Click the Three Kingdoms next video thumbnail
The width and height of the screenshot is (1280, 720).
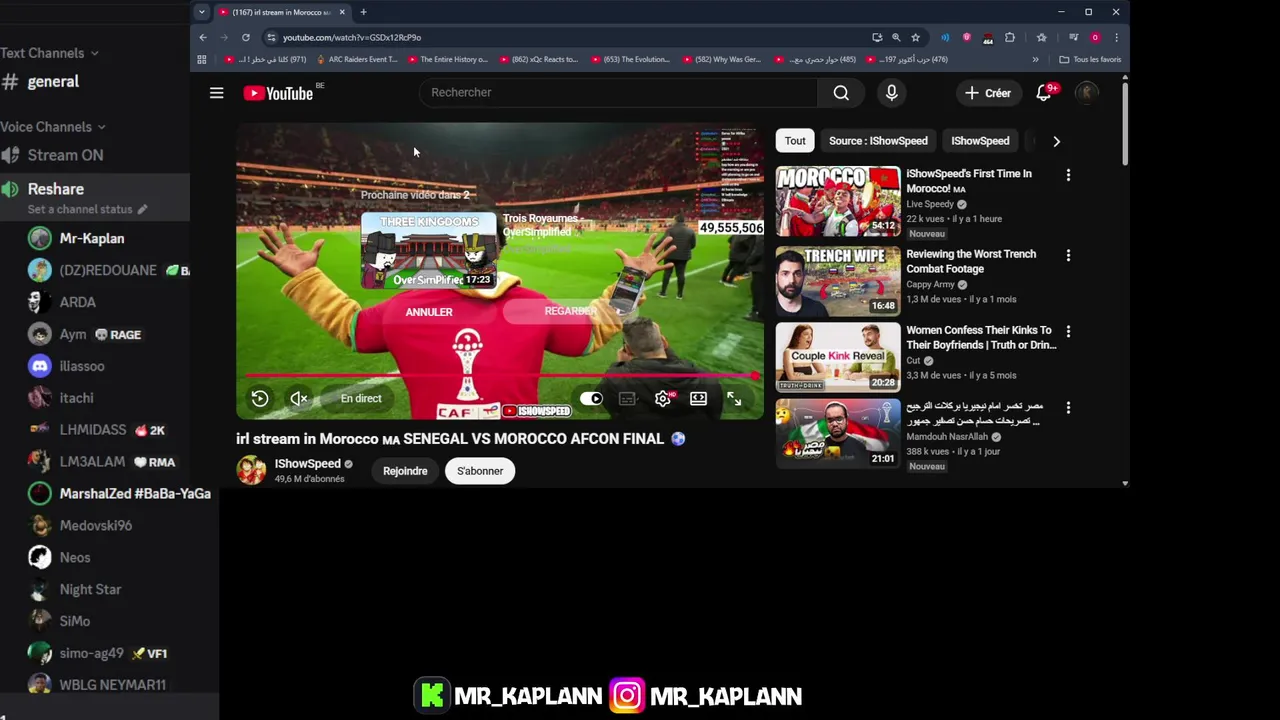428,250
